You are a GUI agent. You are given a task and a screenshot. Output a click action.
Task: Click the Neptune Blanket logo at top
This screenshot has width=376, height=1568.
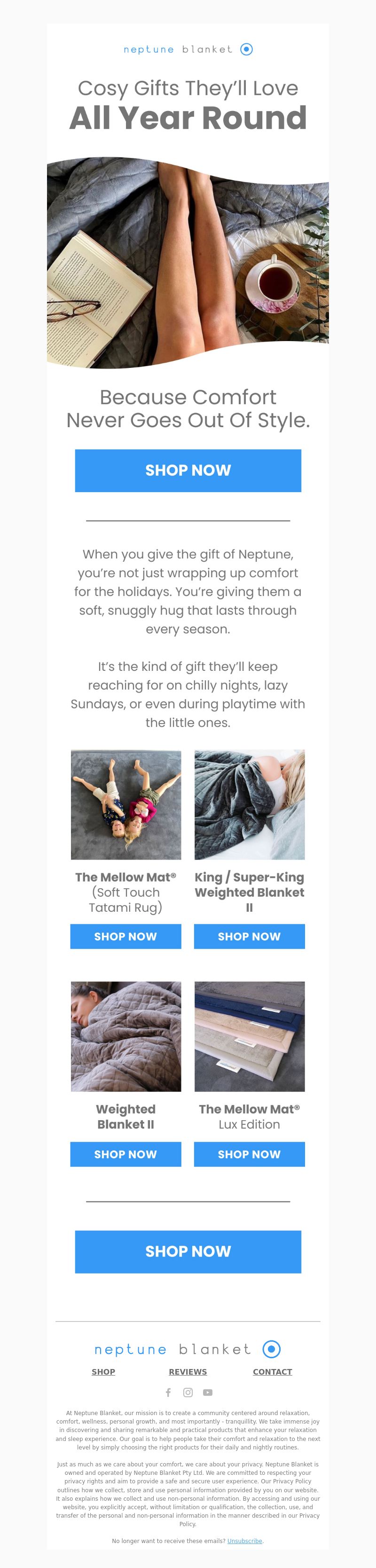188,49
